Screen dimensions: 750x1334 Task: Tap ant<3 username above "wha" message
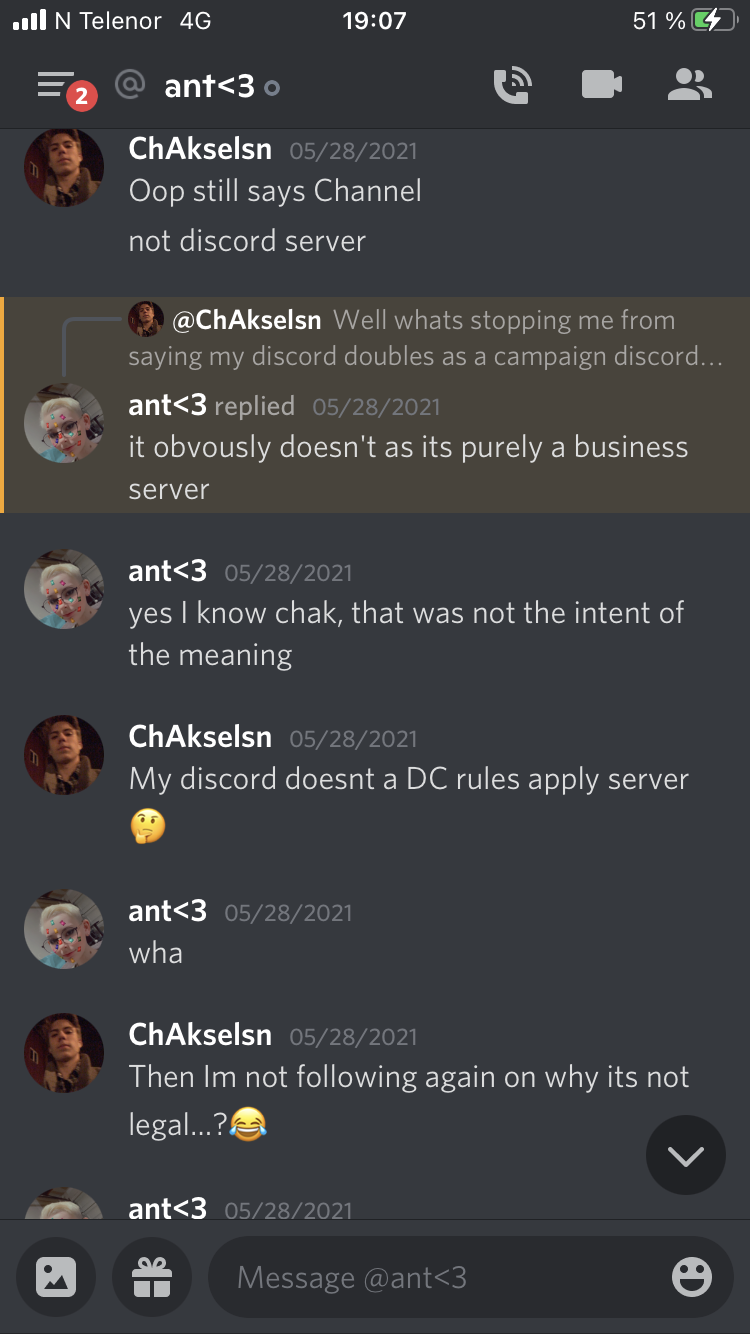click(x=168, y=911)
